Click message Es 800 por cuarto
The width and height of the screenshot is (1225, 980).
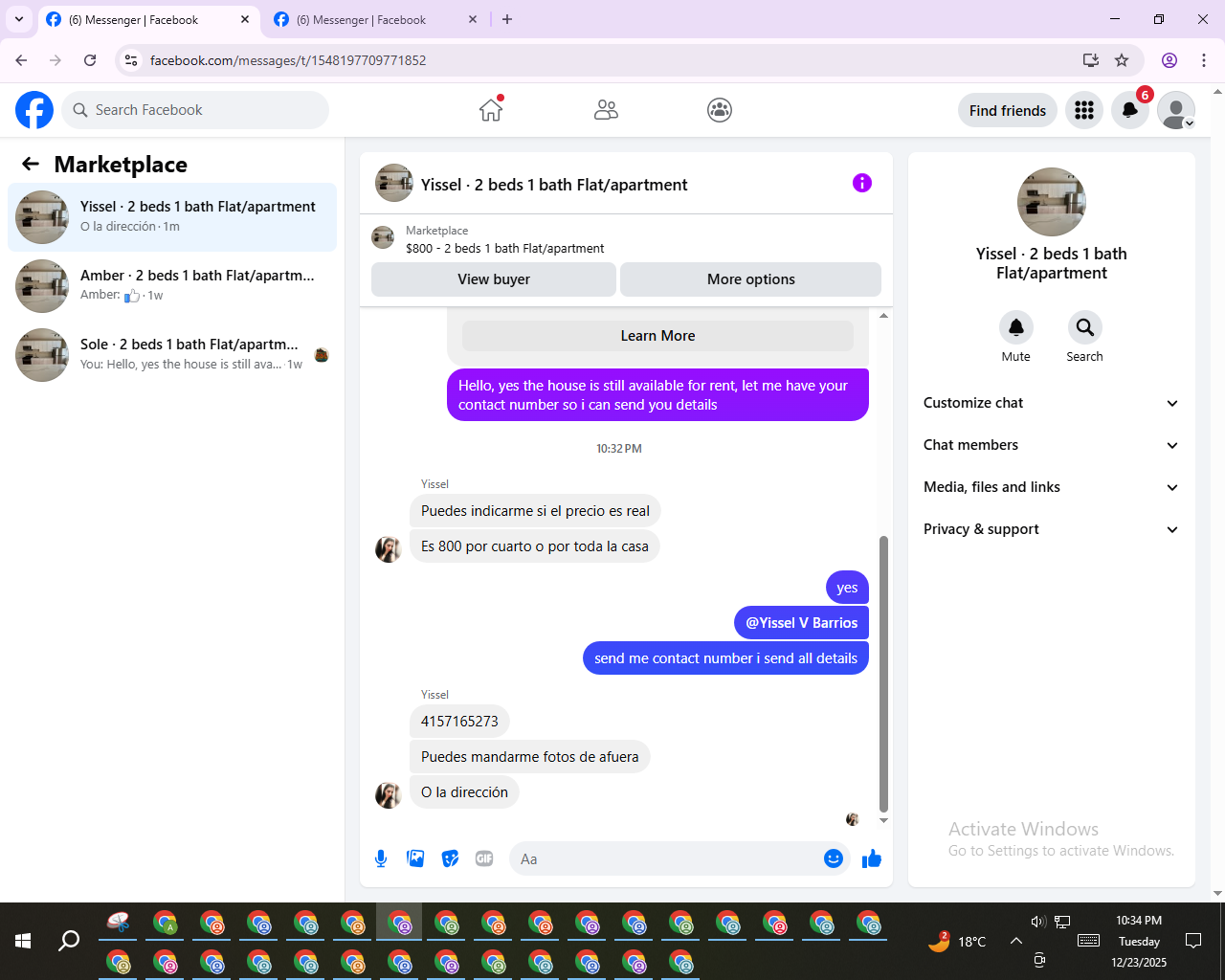[535, 546]
